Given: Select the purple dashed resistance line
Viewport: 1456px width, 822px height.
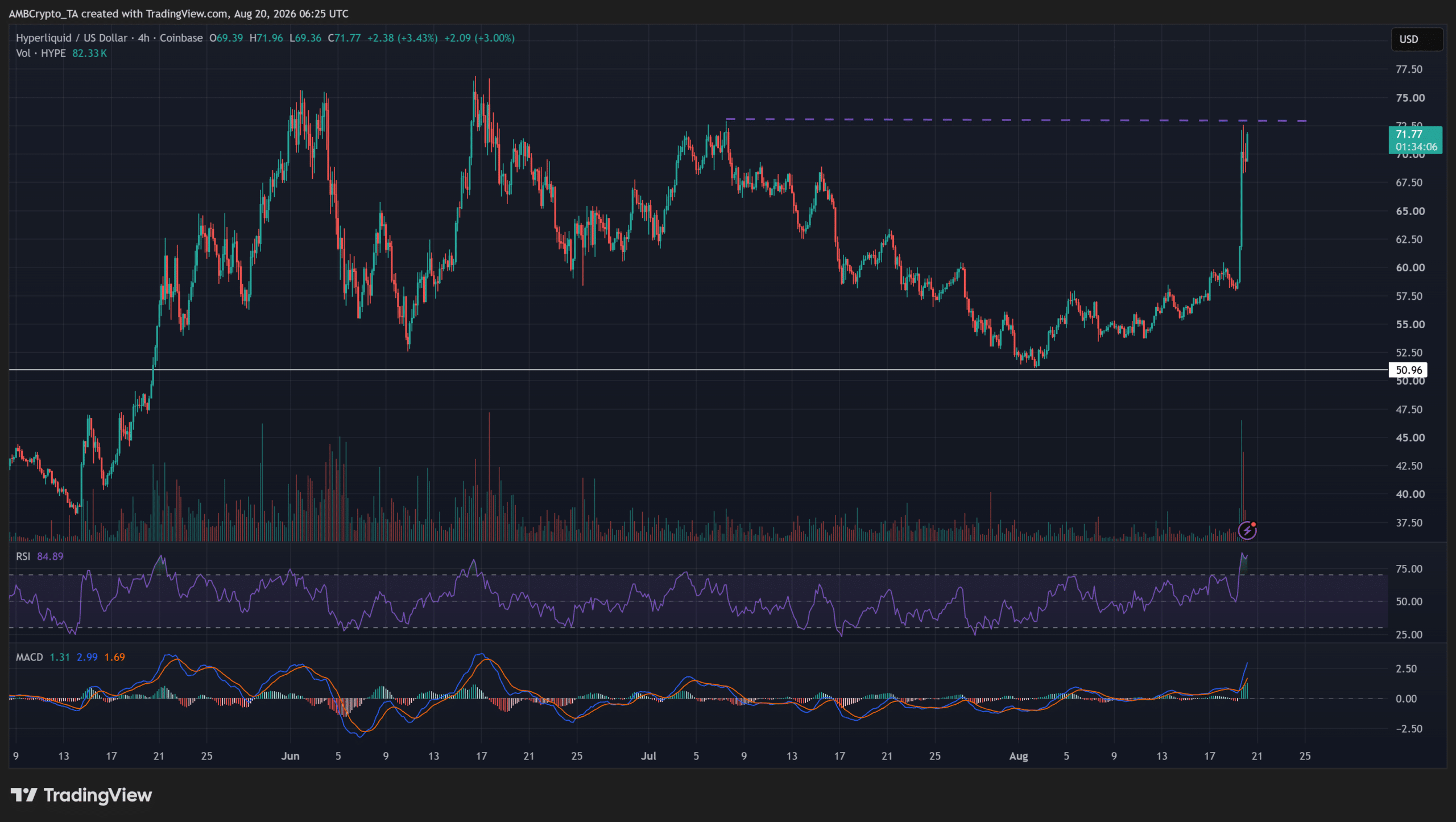Looking at the screenshot, I should pyautogui.click(x=1016, y=120).
